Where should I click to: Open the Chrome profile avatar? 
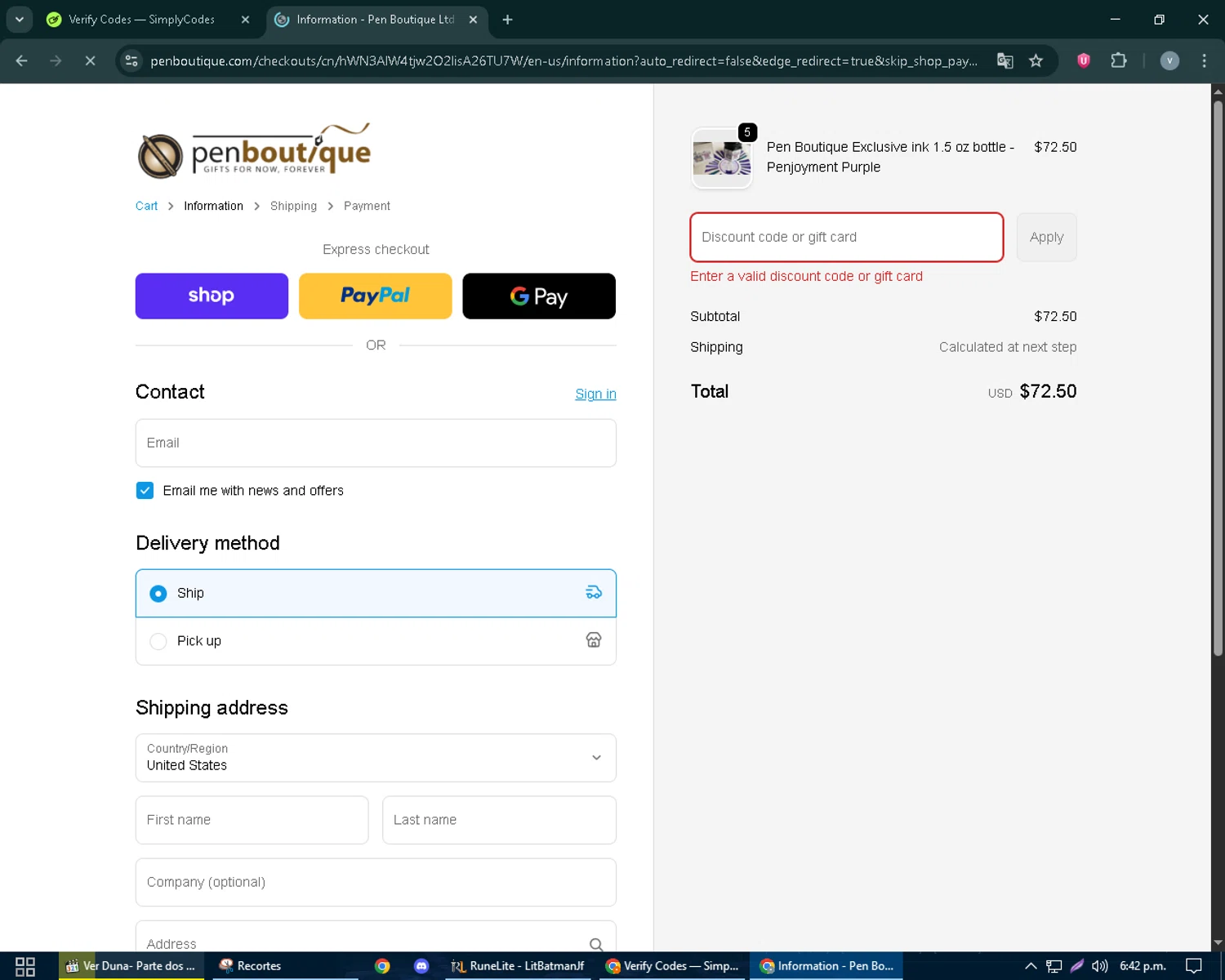[1169, 60]
